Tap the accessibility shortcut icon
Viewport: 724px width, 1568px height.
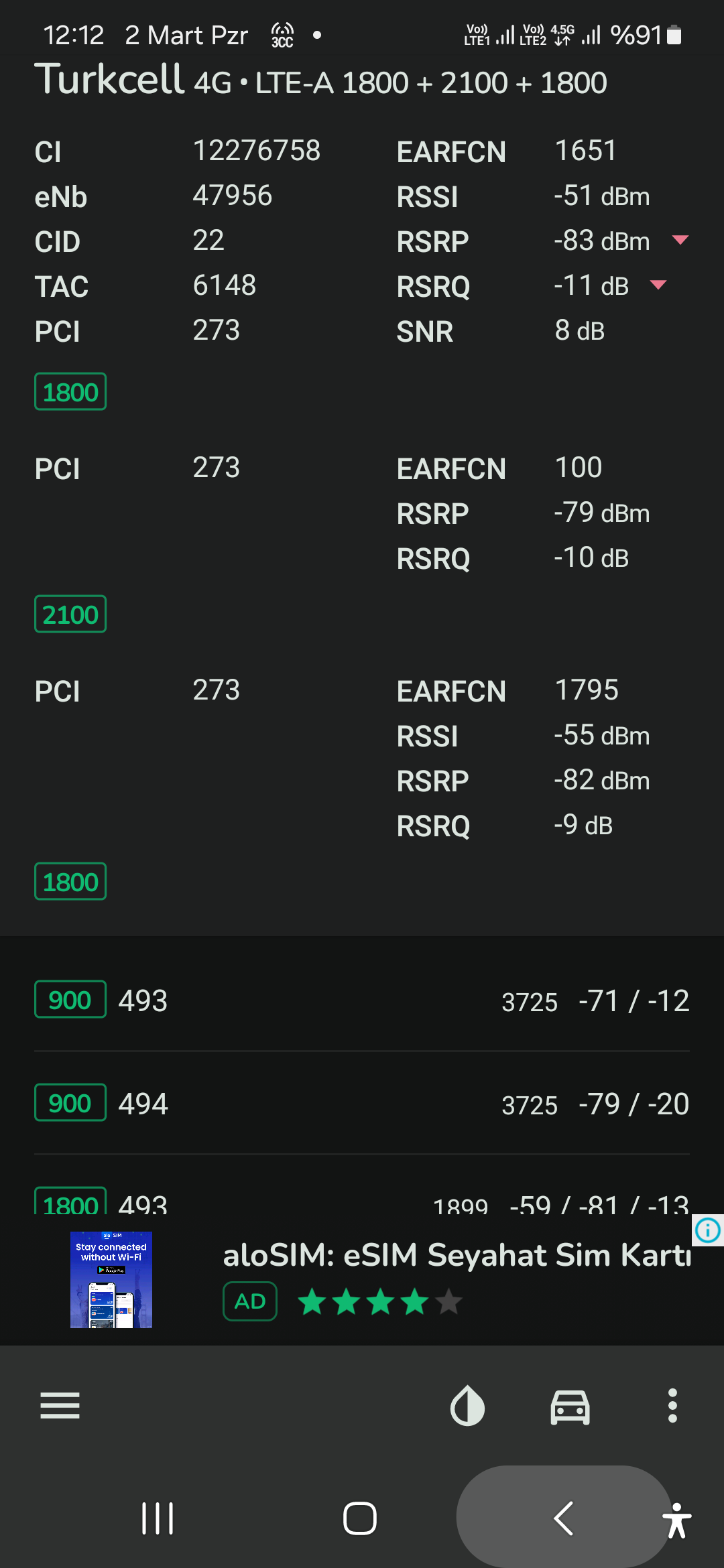pyautogui.click(x=677, y=1520)
